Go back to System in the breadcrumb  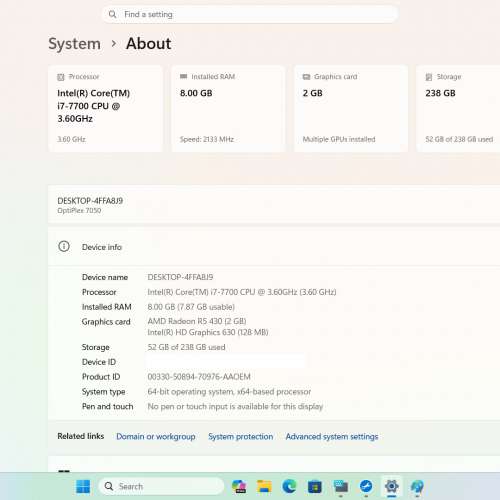[x=74, y=44]
